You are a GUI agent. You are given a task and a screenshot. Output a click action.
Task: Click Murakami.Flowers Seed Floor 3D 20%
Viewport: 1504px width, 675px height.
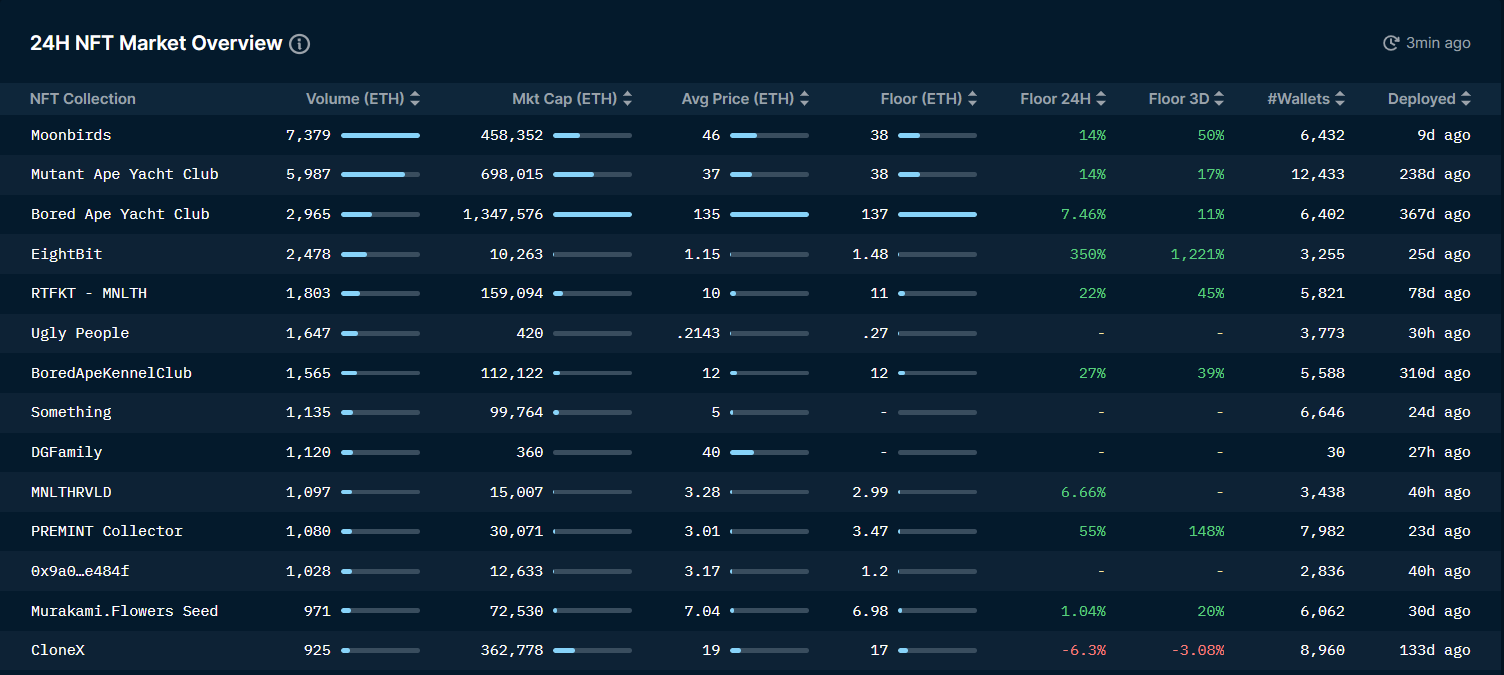pyautogui.click(x=1211, y=611)
